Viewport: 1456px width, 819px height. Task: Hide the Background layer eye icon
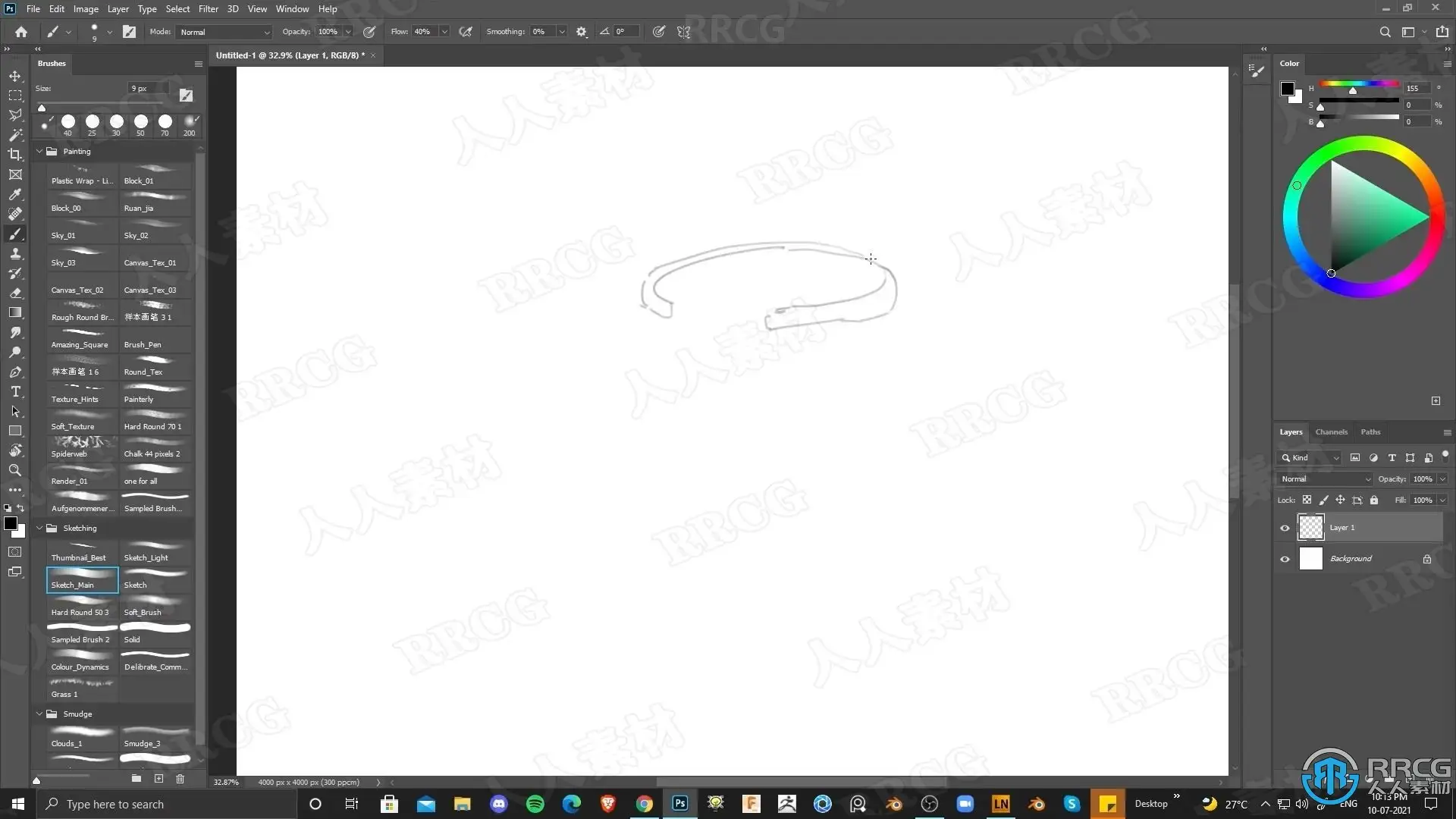pos(1285,559)
